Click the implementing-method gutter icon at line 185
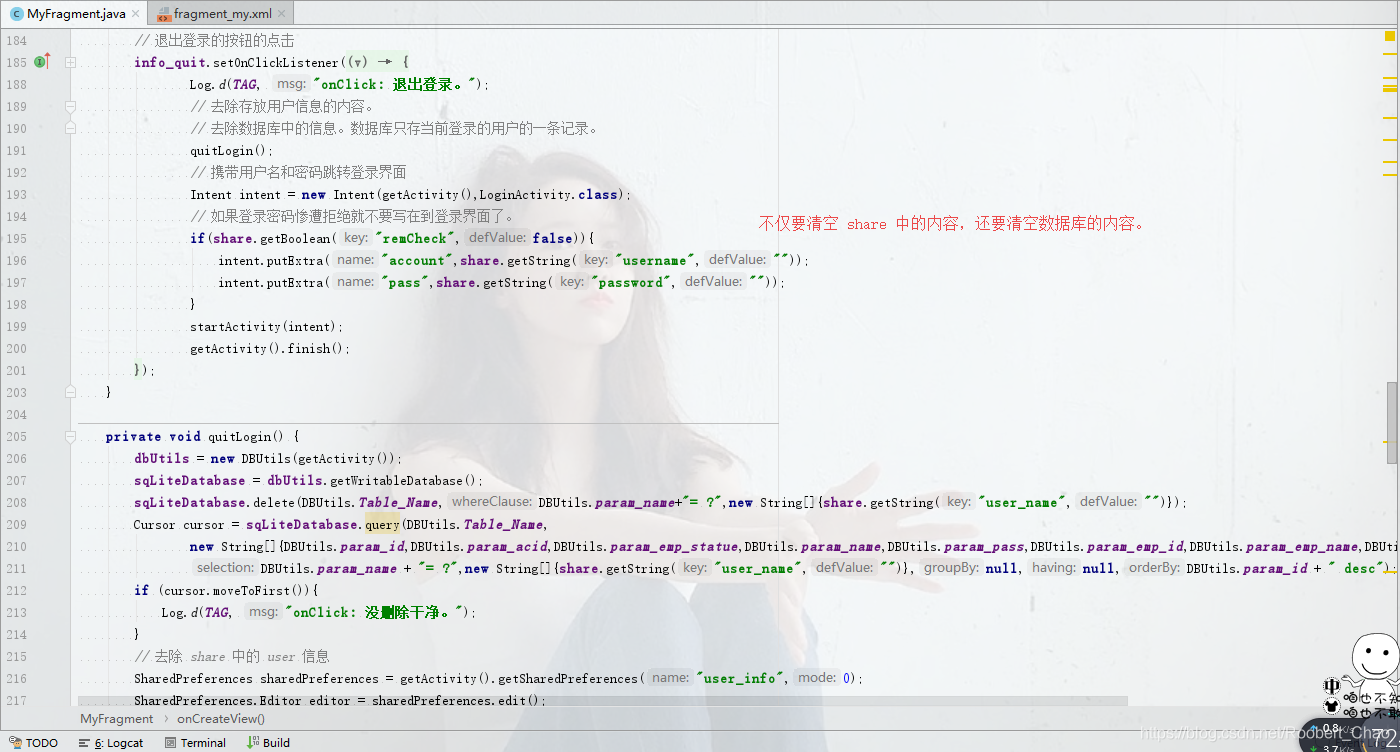1400x752 pixels. (38, 62)
